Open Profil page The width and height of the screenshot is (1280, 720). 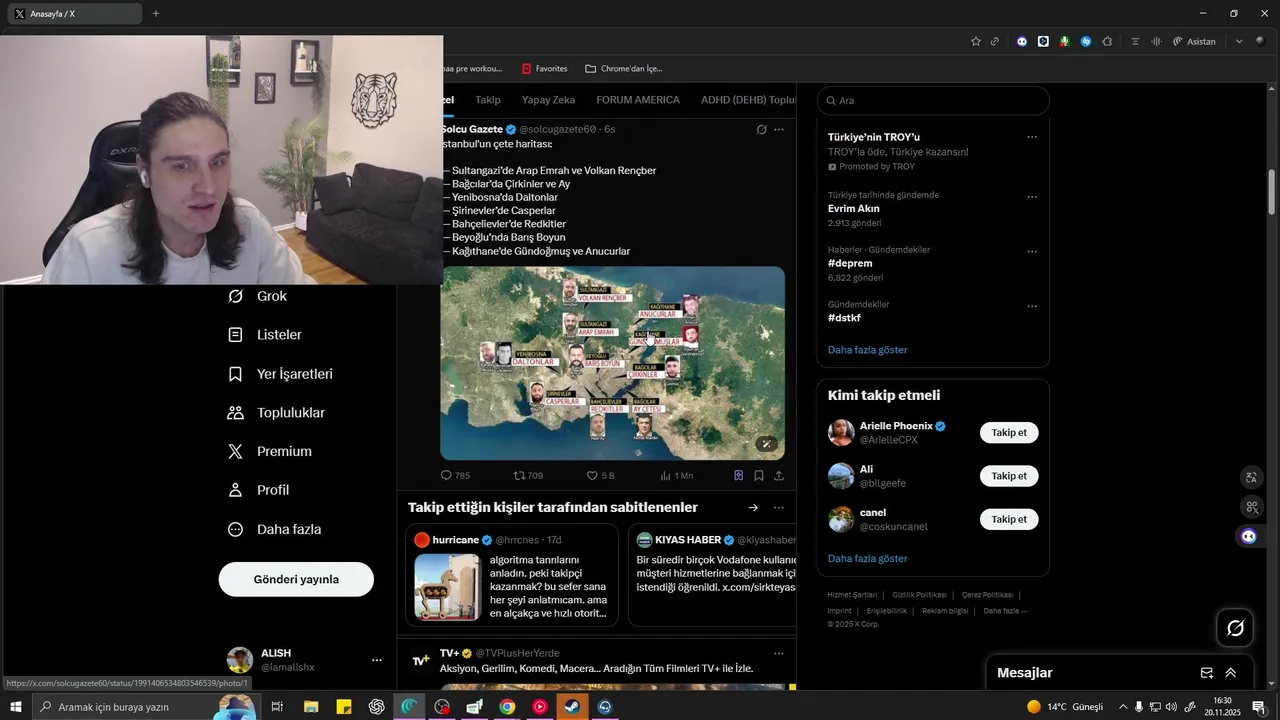tap(258, 490)
